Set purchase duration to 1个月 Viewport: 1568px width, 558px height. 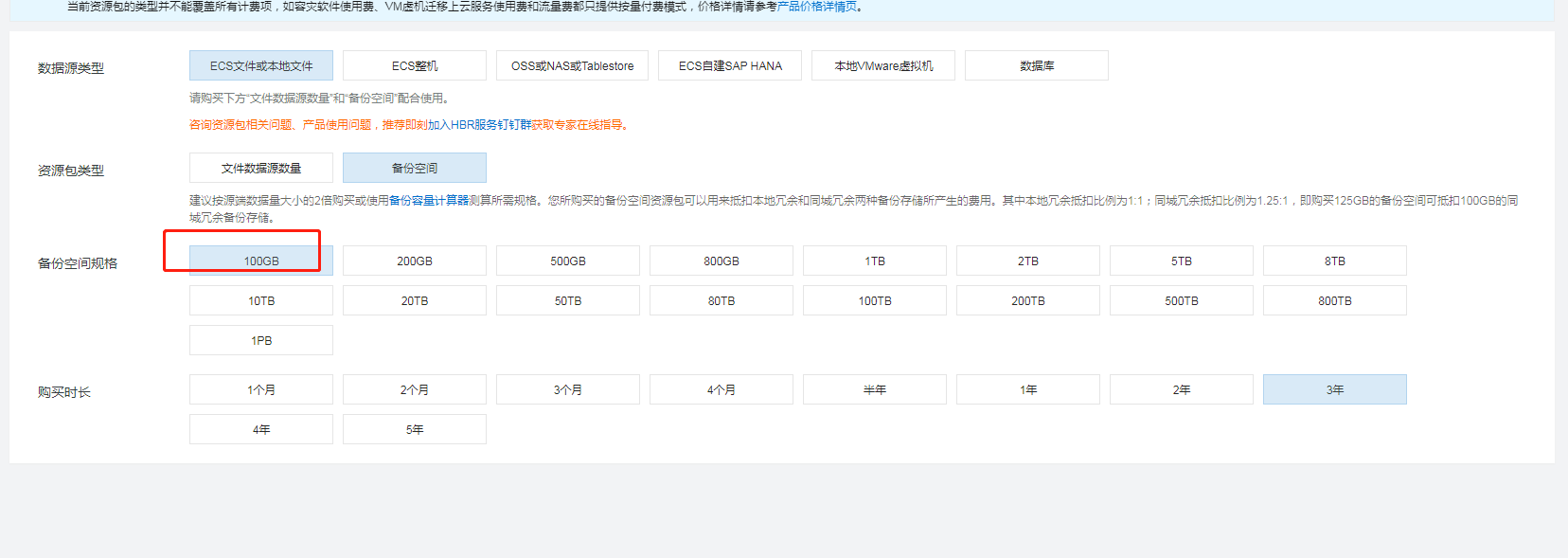click(x=261, y=389)
